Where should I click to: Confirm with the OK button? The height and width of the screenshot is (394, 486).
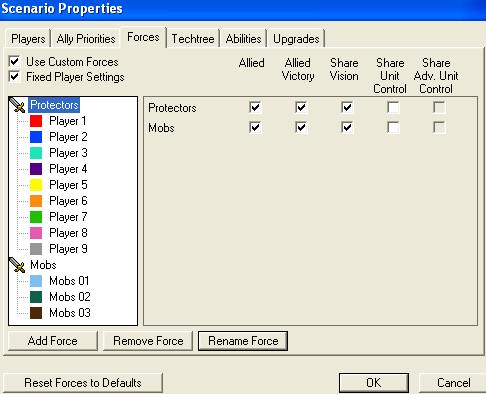tap(374, 383)
